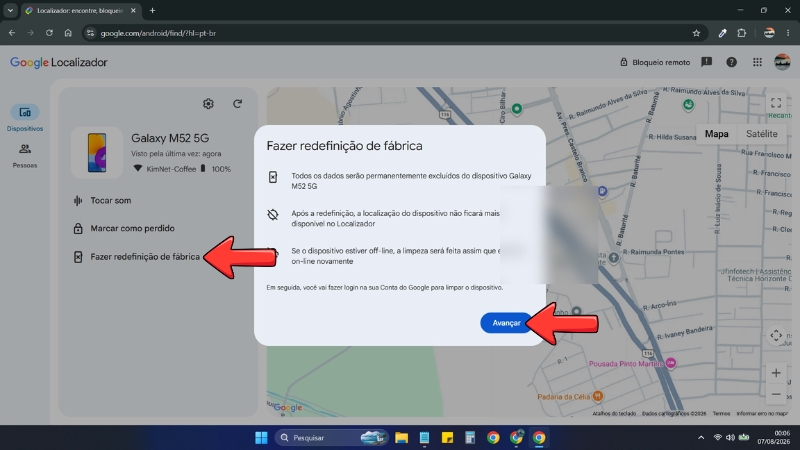Switch map to Mapa view

click(x=716, y=134)
